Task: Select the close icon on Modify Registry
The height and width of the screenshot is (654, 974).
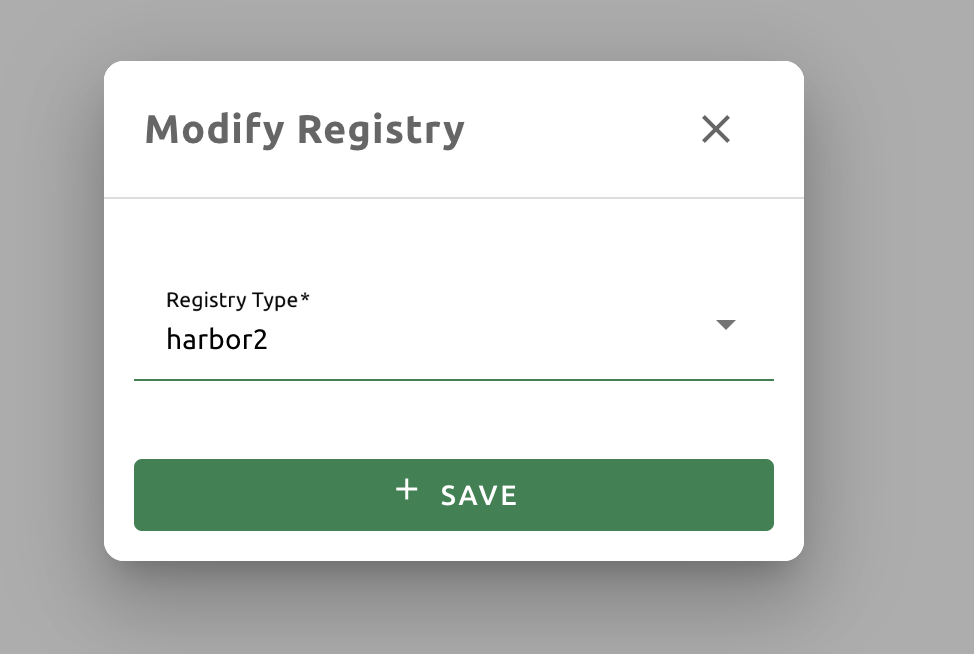Action: (716, 130)
